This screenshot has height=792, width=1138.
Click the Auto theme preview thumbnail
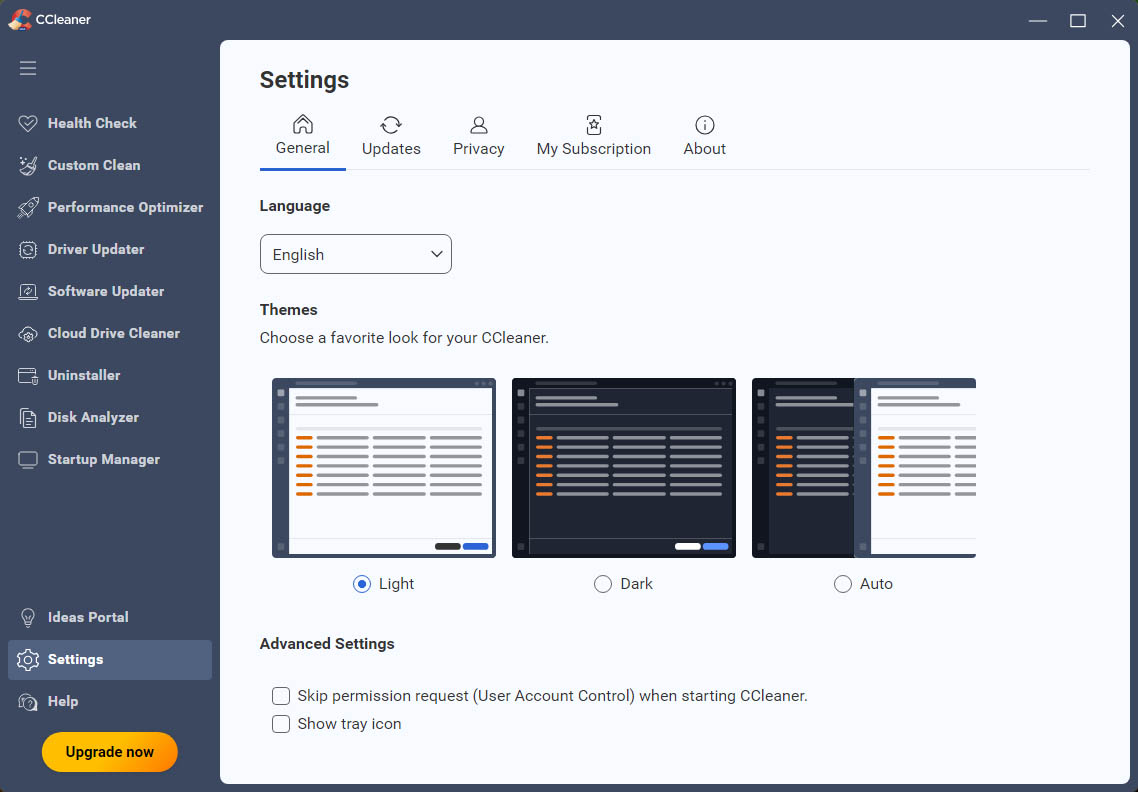pos(864,468)
